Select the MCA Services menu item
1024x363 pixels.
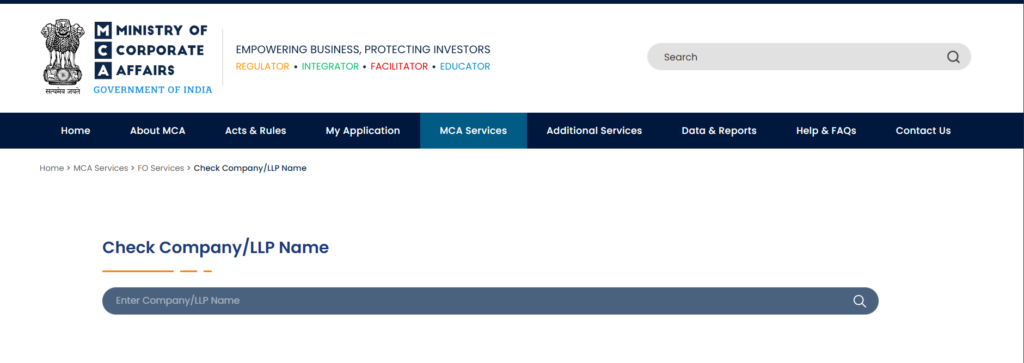point(473,131)
